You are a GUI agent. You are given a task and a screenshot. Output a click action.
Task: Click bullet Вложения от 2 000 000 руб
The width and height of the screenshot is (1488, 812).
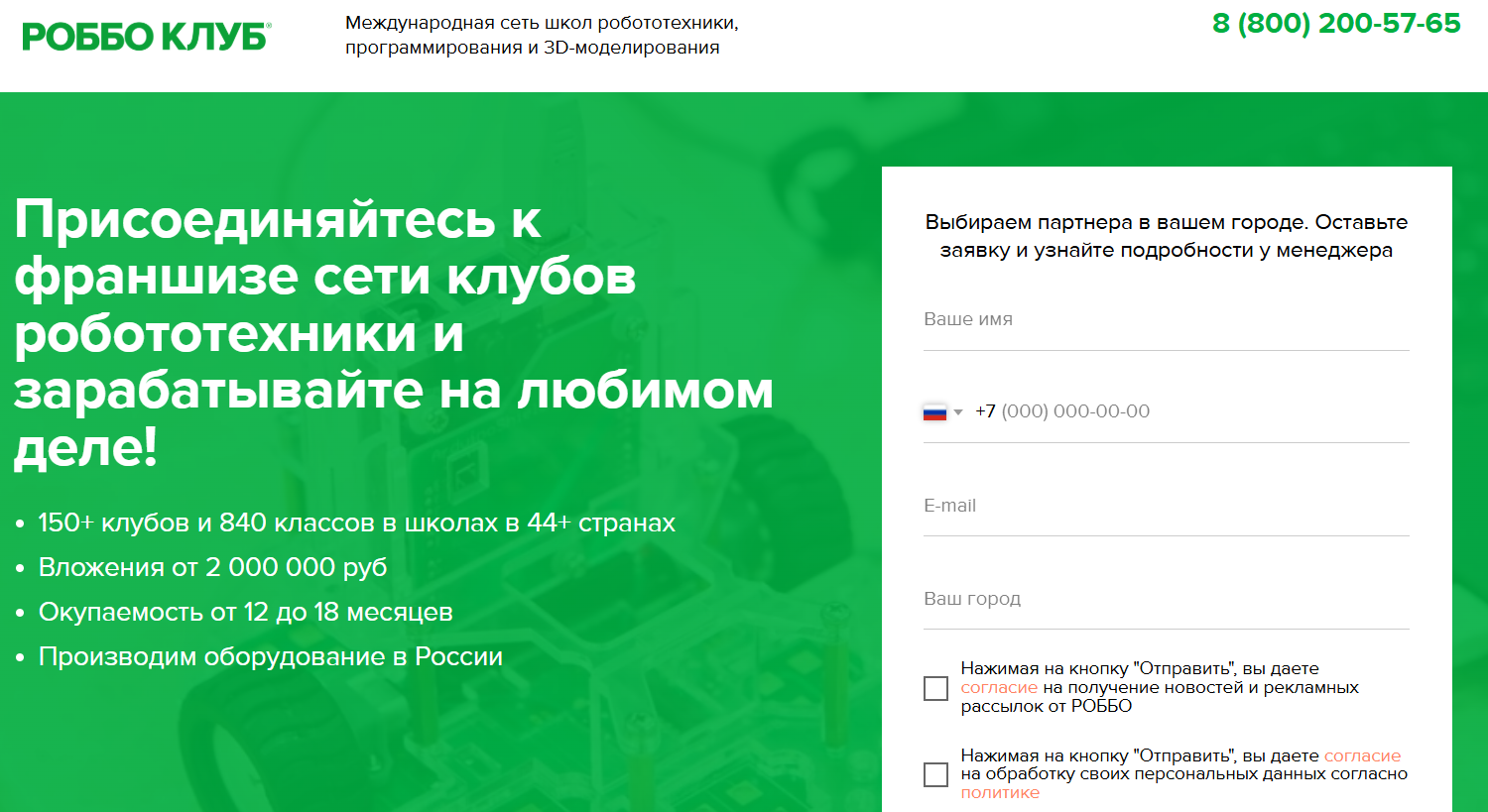click(212, 567)
